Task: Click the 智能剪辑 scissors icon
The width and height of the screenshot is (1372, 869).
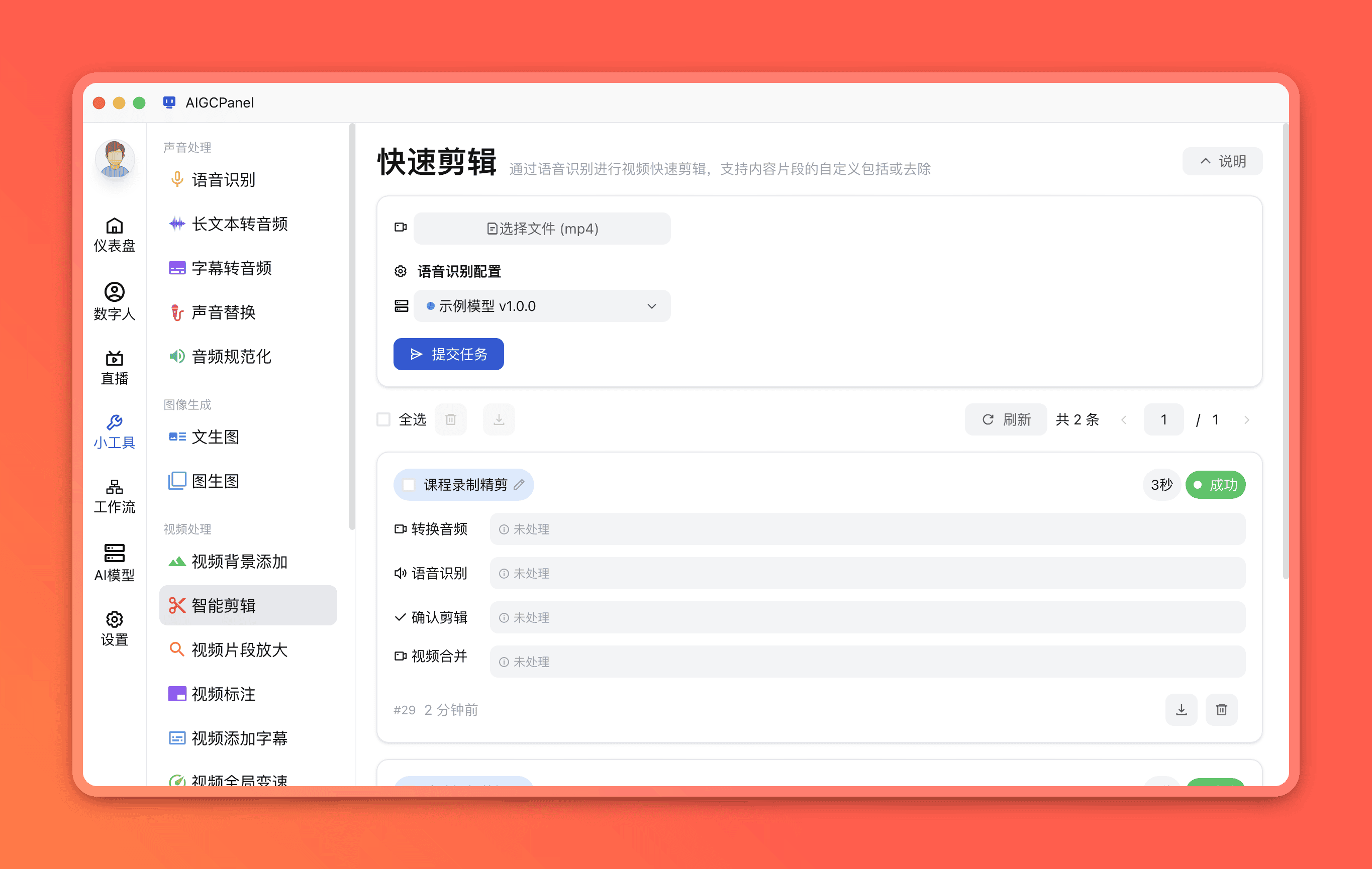Action: coord(176,605)
